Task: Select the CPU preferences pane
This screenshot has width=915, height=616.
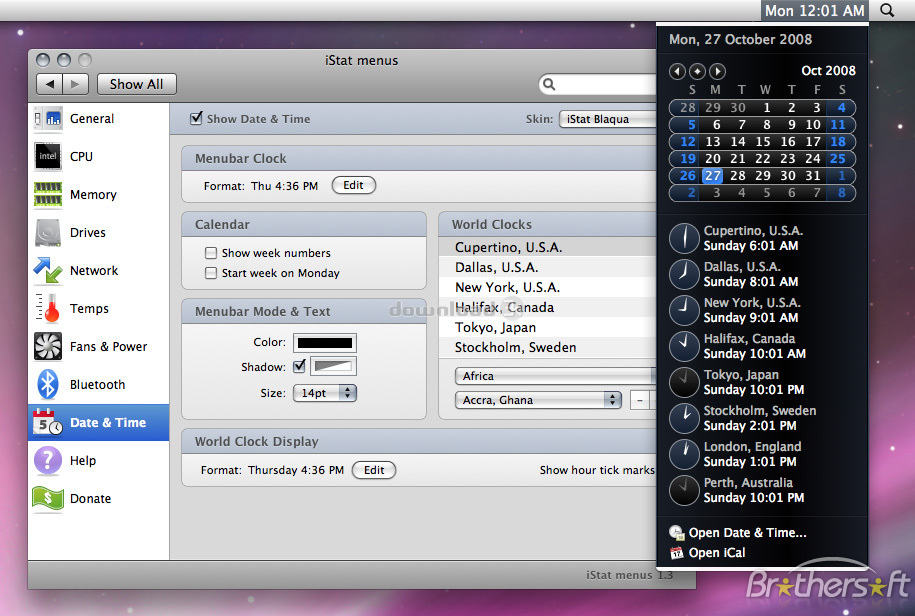Action: [80, 157]
